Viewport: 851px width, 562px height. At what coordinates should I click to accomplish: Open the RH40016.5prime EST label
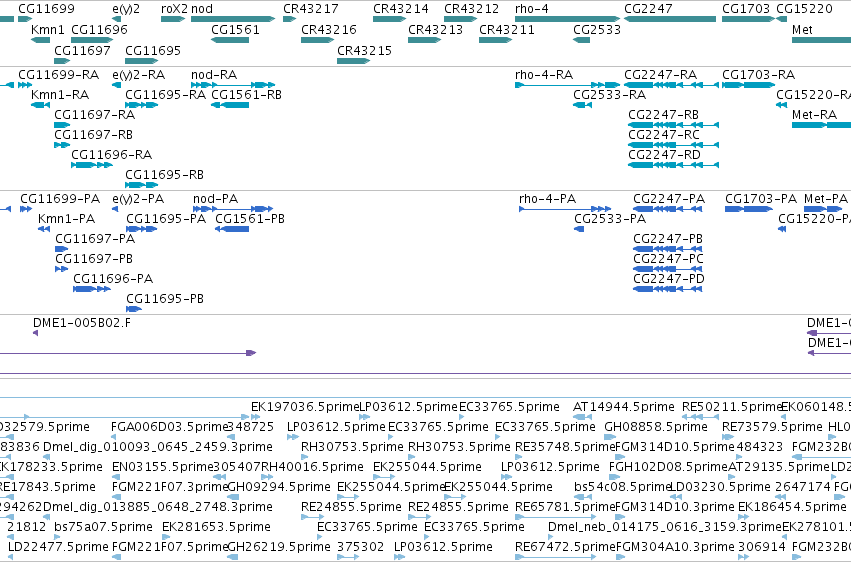pyautogui.click(x=312, y=467)
